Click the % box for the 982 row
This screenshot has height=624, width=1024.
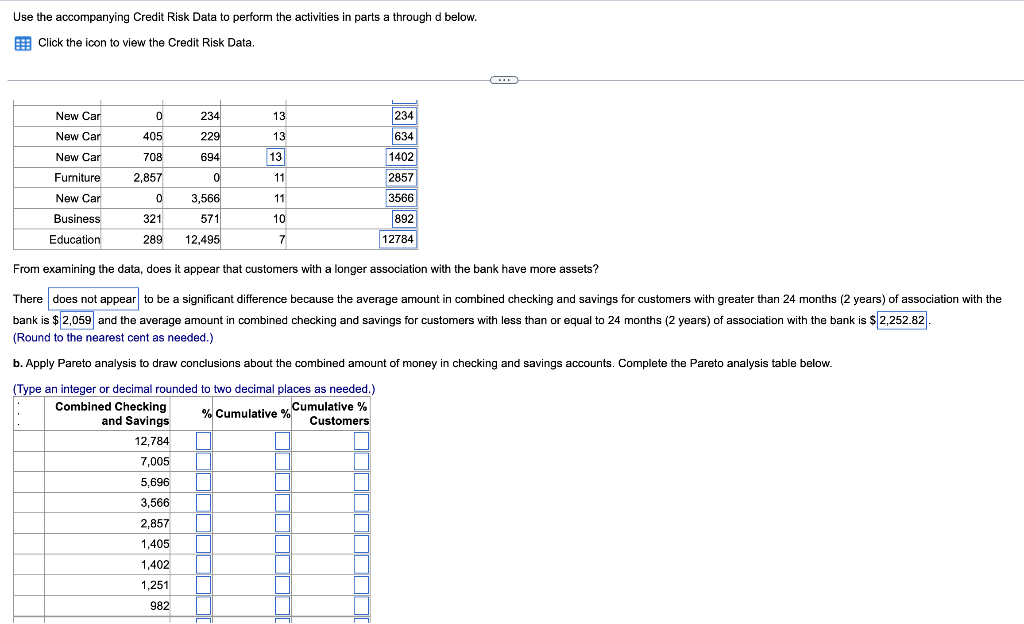click(x=203, y=605)
